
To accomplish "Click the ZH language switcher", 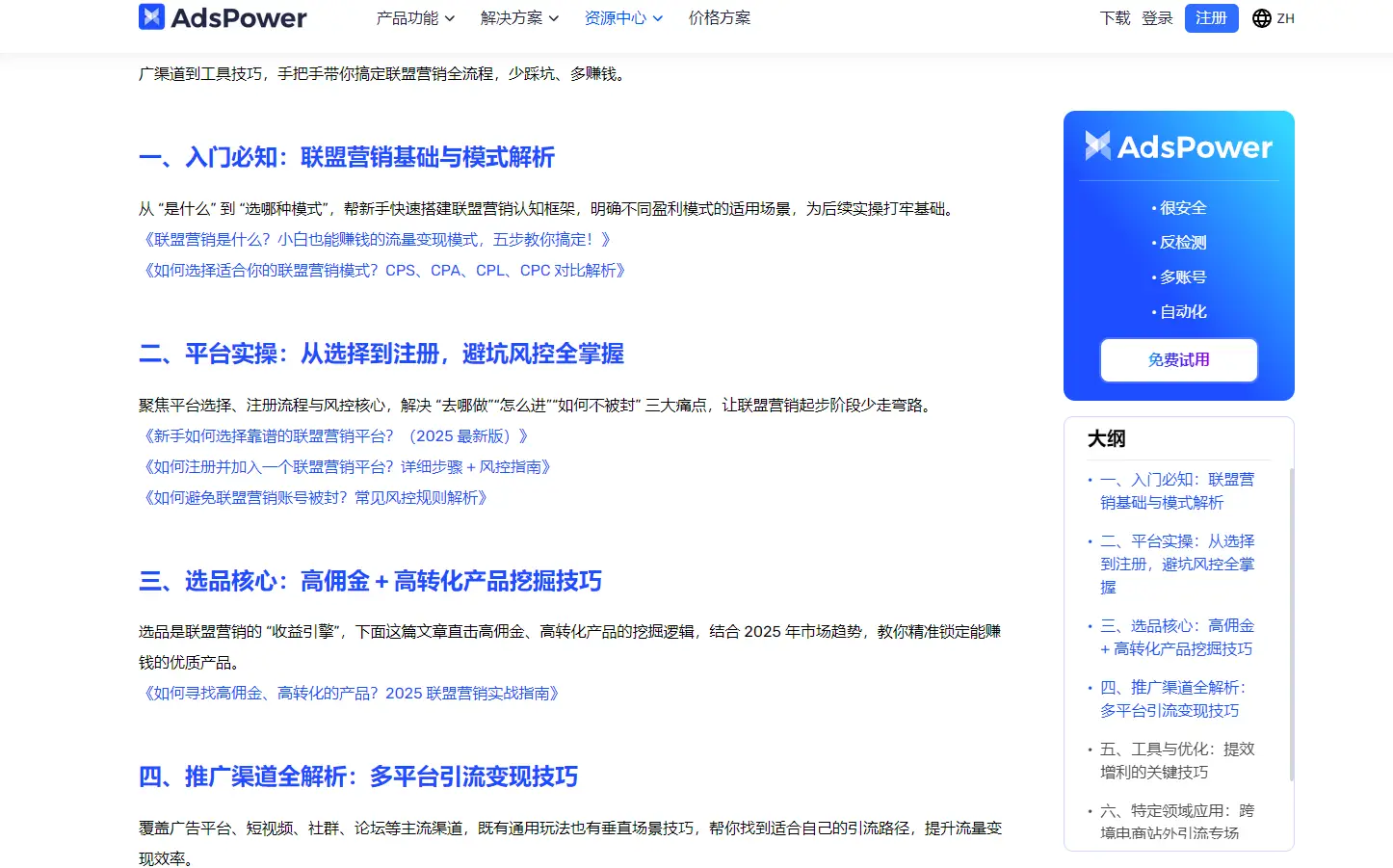I will pyautogui.click(x=1282, y=17).
